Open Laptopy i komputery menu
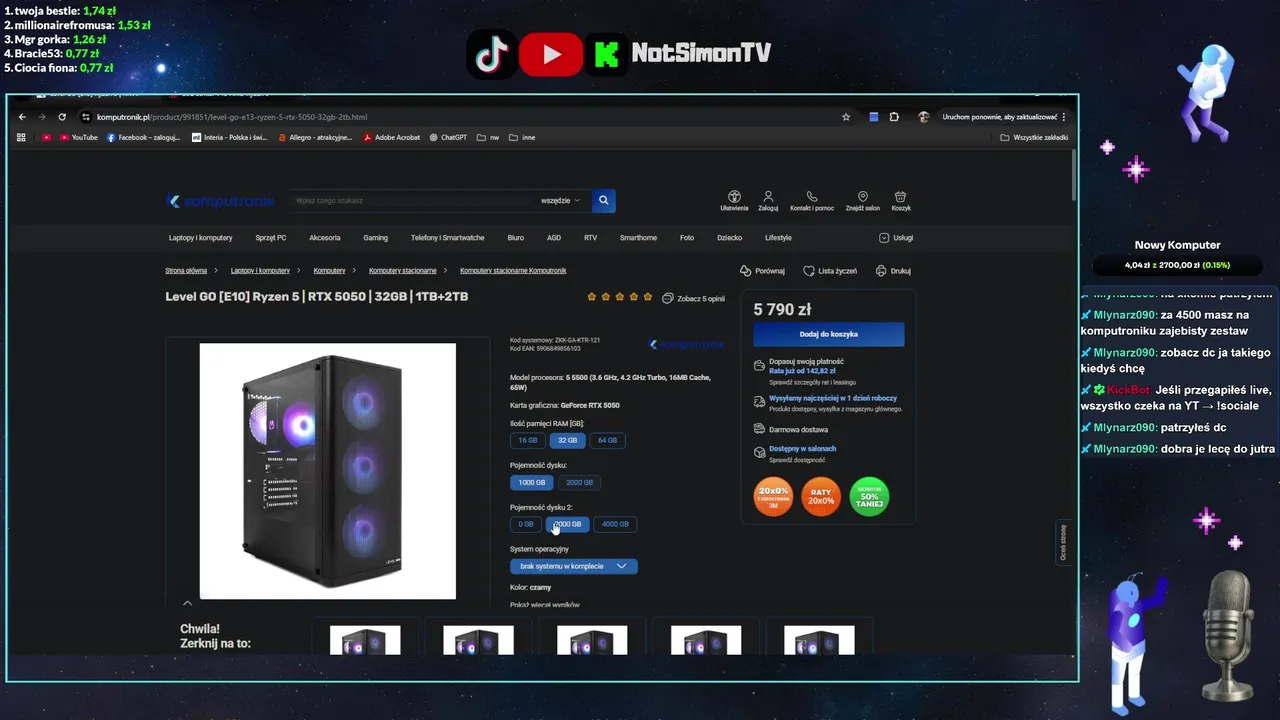1280x720 pixels. (200, 238)
